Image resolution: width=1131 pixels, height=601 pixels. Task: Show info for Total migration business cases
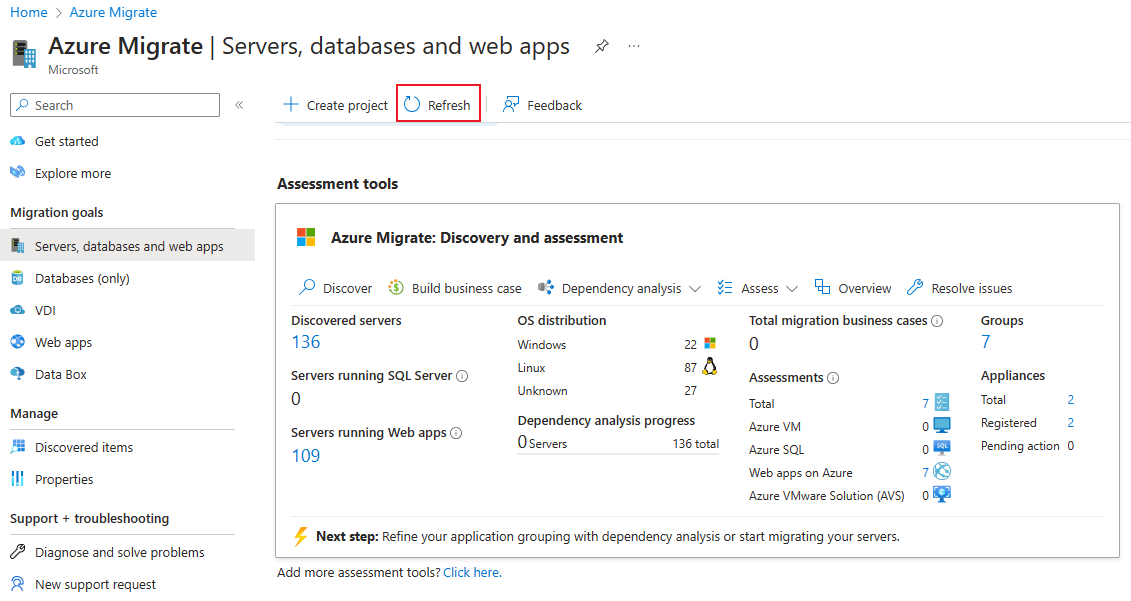click(937, 321)
